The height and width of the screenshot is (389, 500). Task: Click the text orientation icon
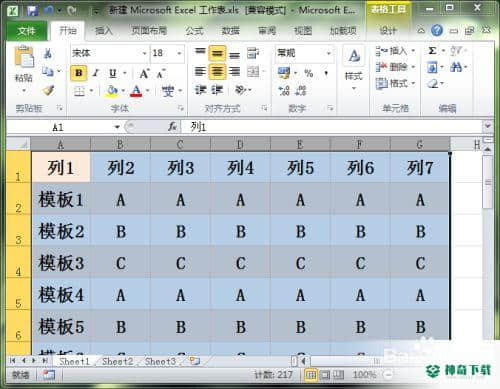click(x=241, y=90)
